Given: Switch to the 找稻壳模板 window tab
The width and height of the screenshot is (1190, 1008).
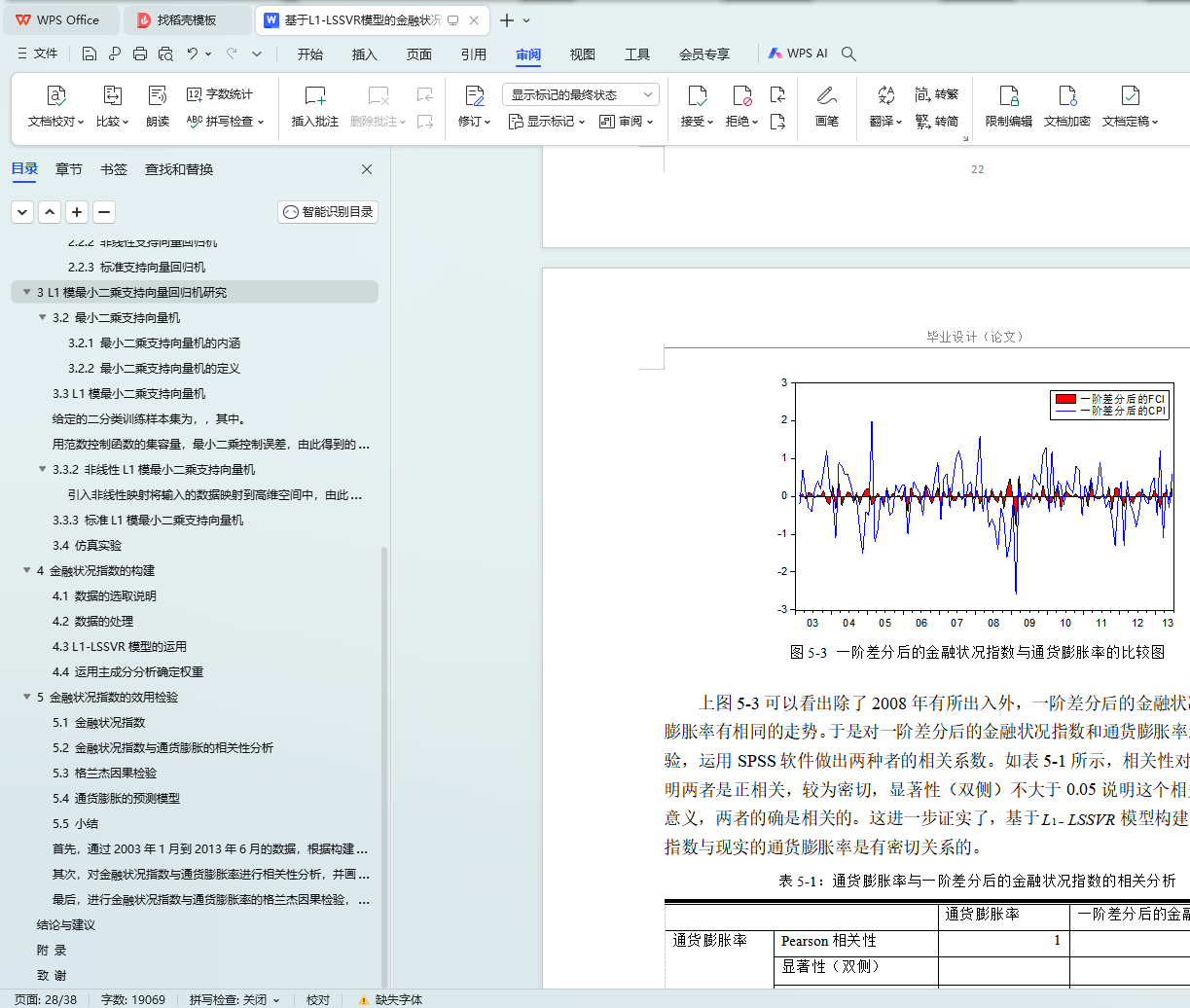Looking at the screenshot, I should (190, 19).
